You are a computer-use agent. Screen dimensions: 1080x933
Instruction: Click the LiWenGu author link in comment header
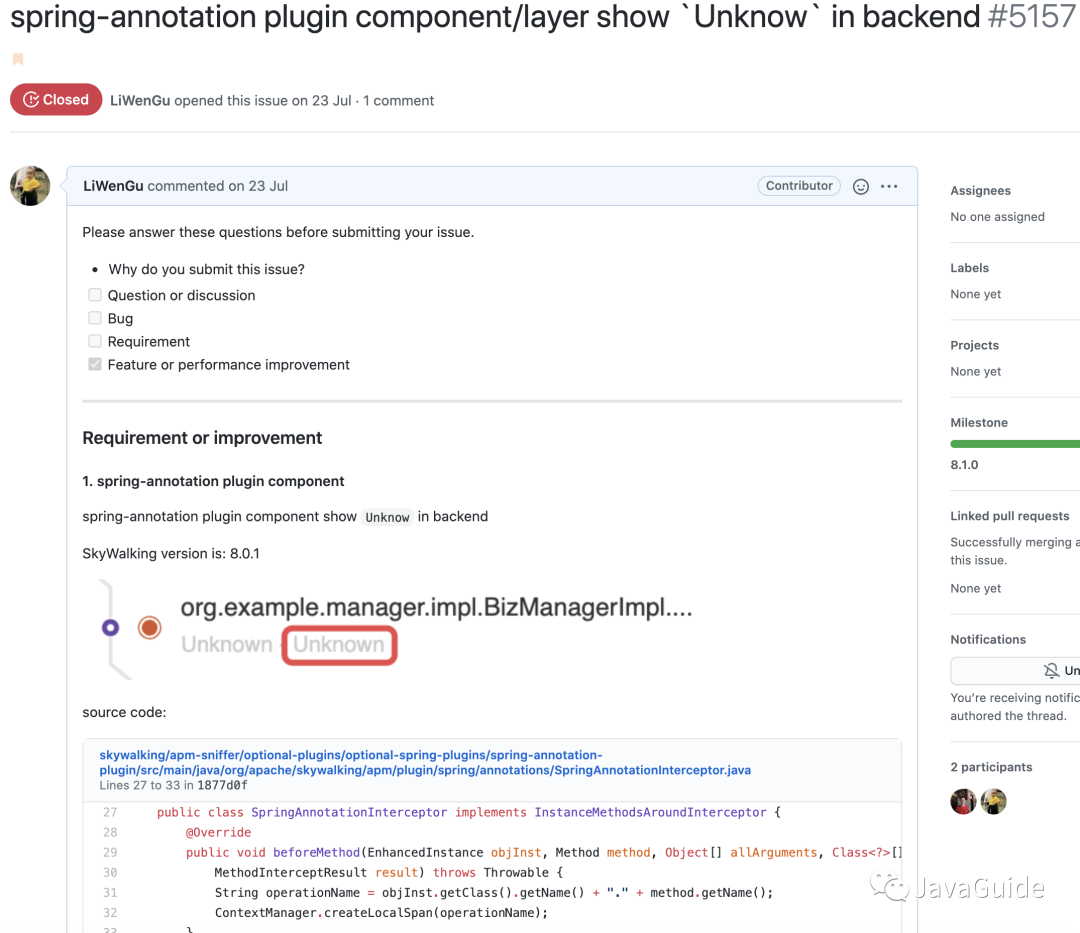pos(113,186)
